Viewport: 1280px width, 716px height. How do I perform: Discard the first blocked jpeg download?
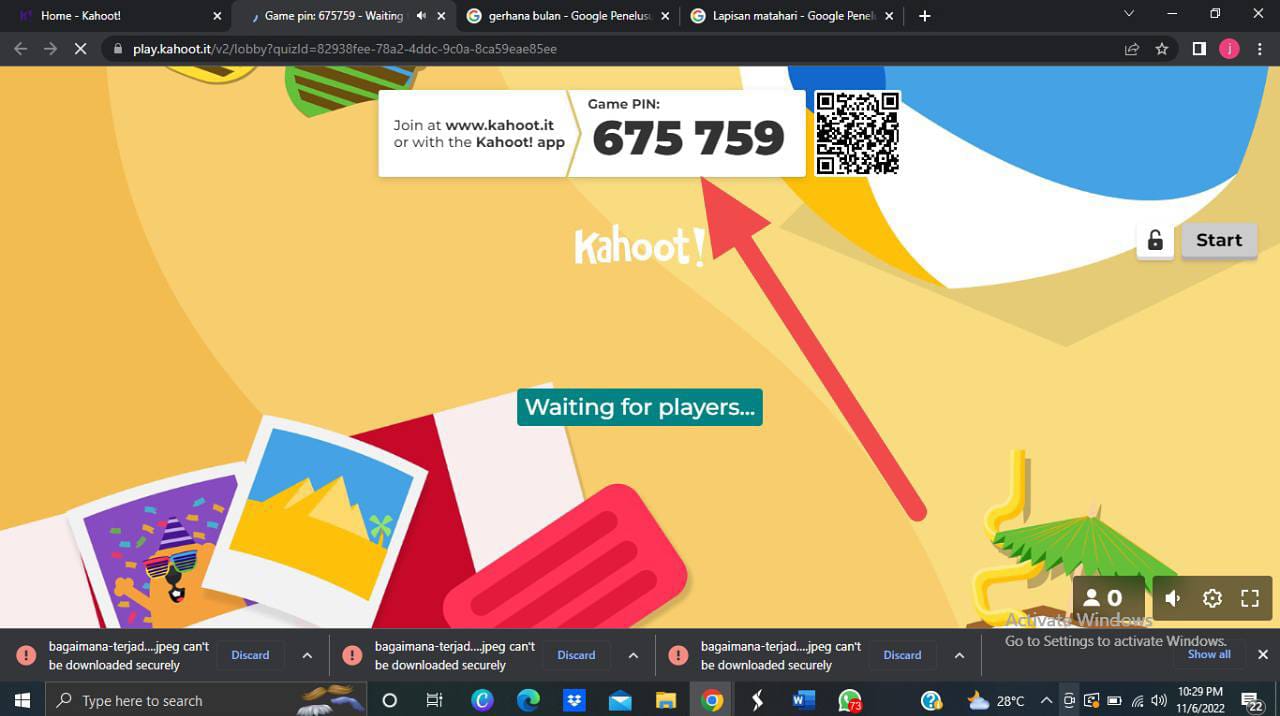pos(250,655)
